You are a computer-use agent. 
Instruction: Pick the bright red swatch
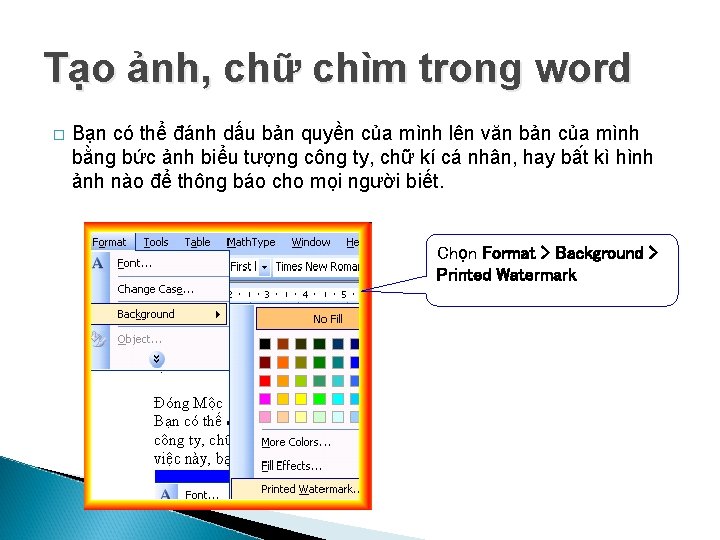point(265,381)
